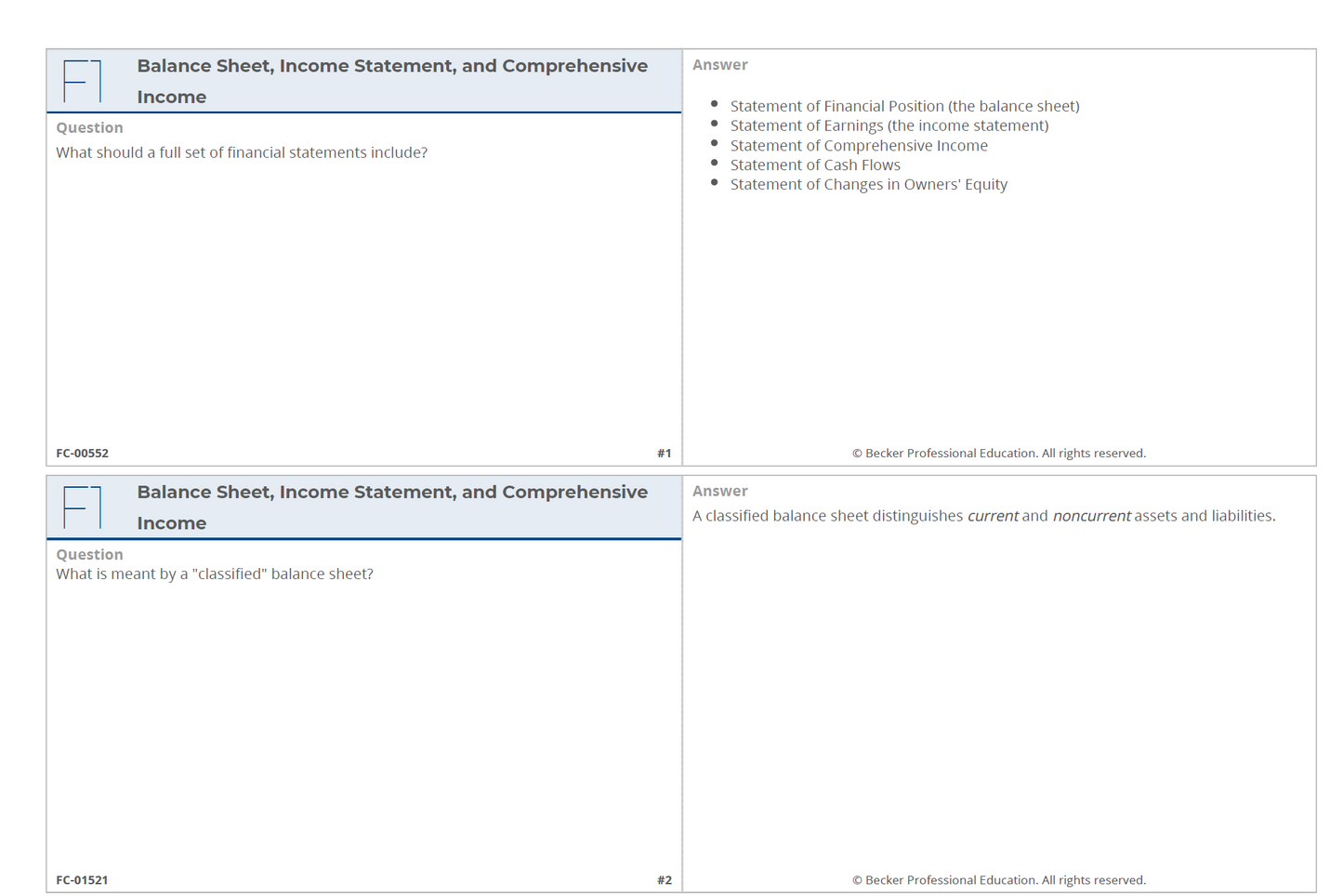The height and width of the screenshot is (896, 1343).
Task: Click the F1 icon on flashcard #1
Action: 82,81
